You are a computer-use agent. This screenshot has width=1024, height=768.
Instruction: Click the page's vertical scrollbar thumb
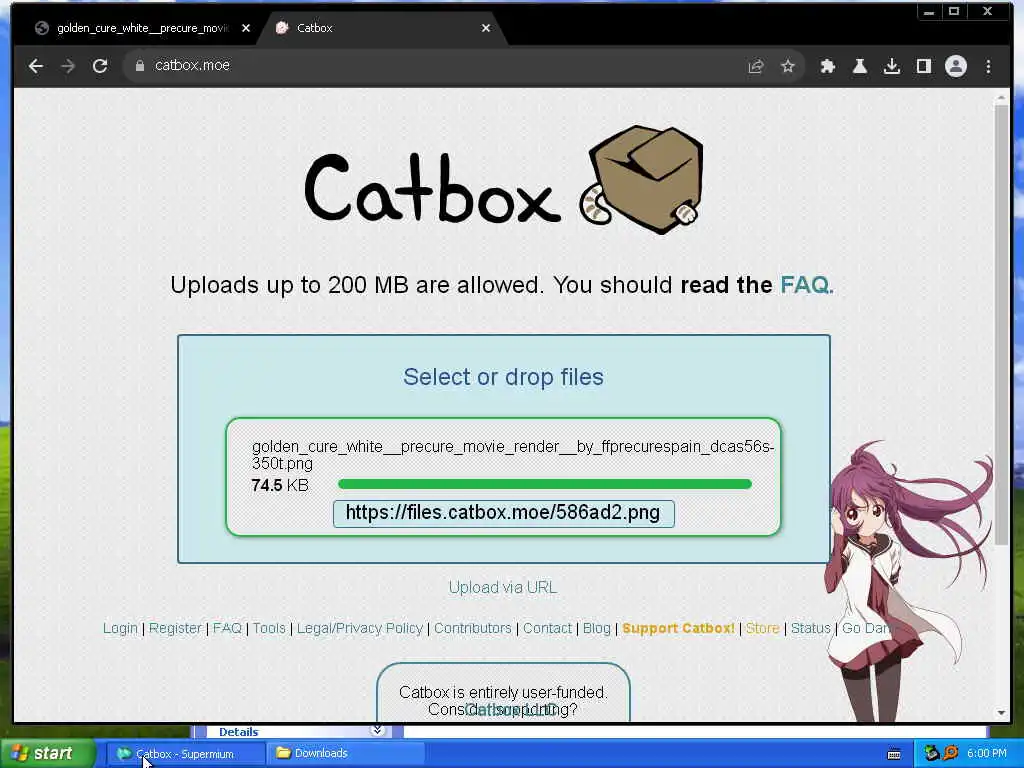point(1002,325)
